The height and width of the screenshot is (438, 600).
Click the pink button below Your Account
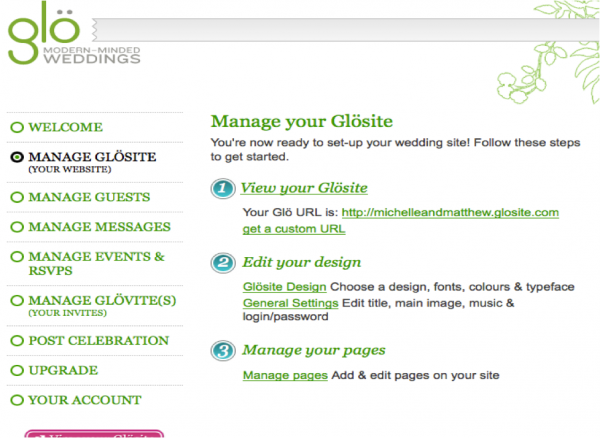tap(94, 434)
